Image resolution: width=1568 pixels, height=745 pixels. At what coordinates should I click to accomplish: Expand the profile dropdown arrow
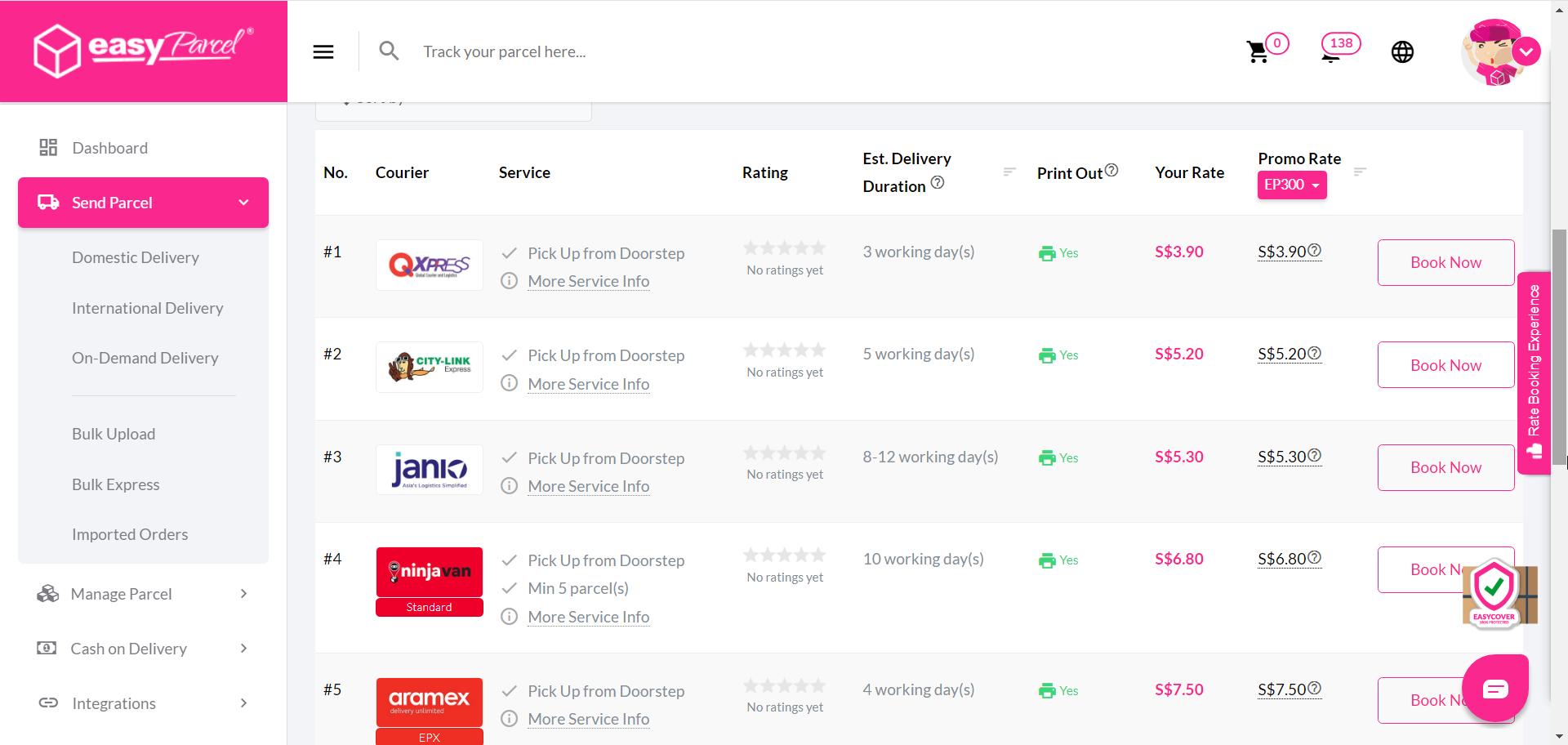1526,51
